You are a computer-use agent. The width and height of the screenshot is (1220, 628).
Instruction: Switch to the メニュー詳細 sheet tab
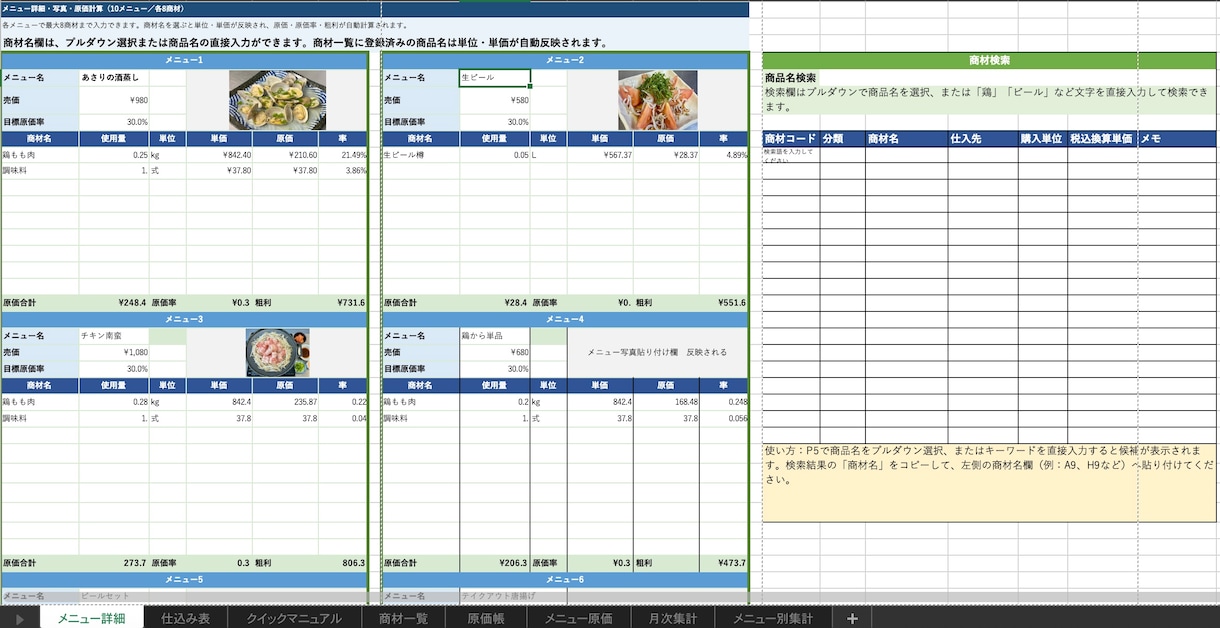[91, 619]
